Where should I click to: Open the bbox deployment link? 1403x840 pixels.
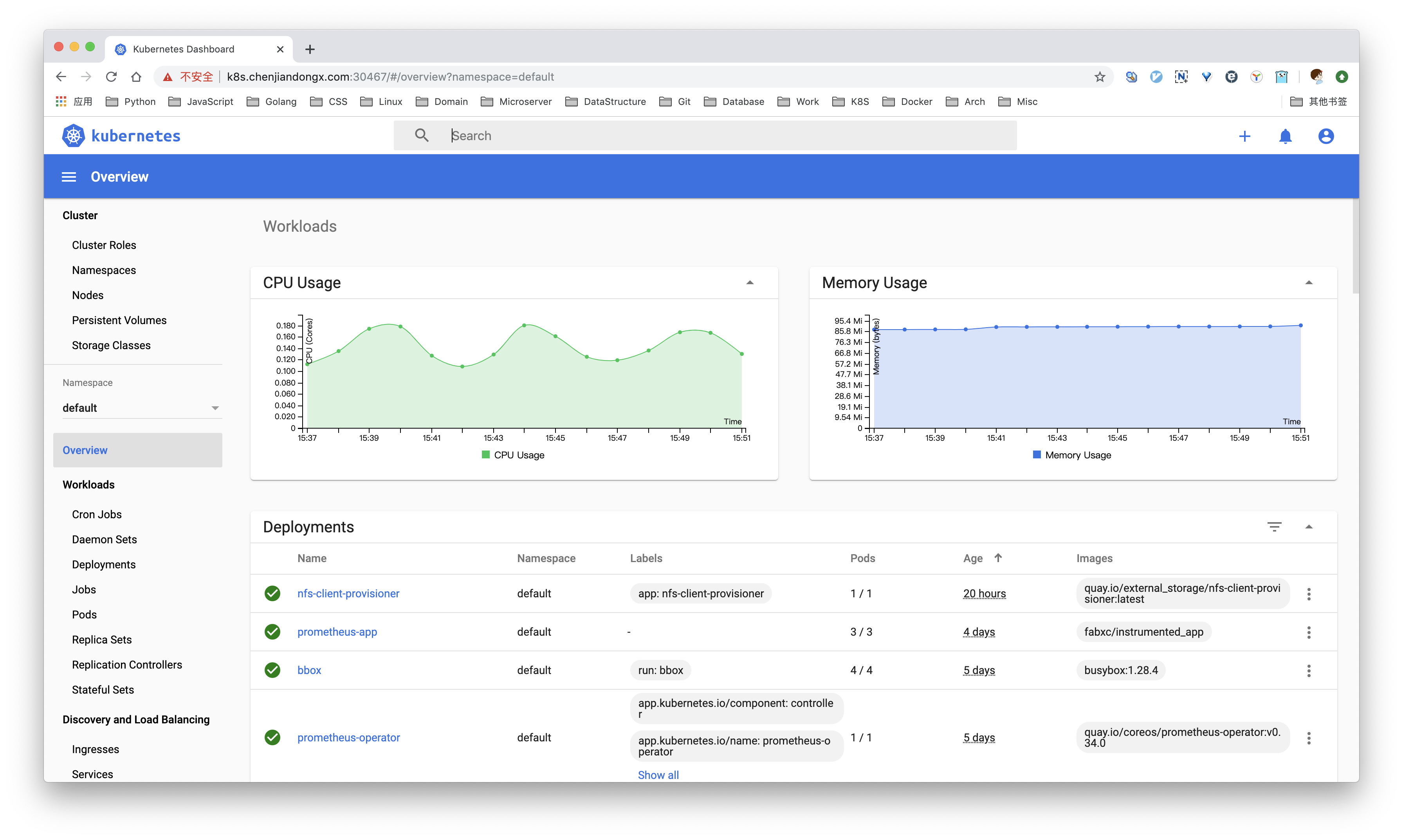tap(310, 671)
